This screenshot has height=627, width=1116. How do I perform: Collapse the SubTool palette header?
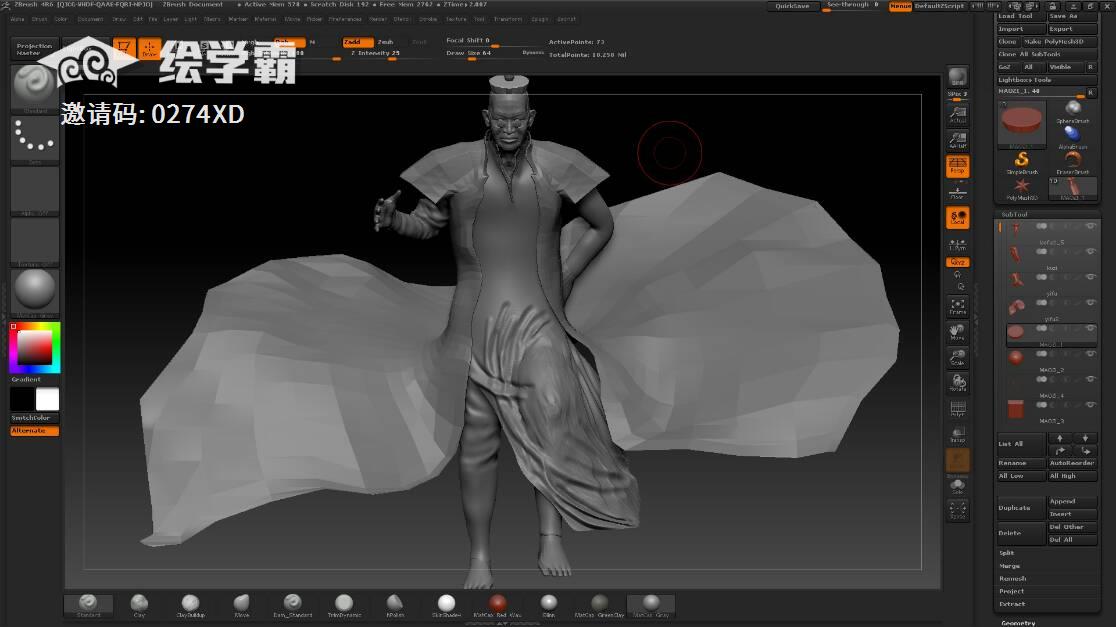1014,214
